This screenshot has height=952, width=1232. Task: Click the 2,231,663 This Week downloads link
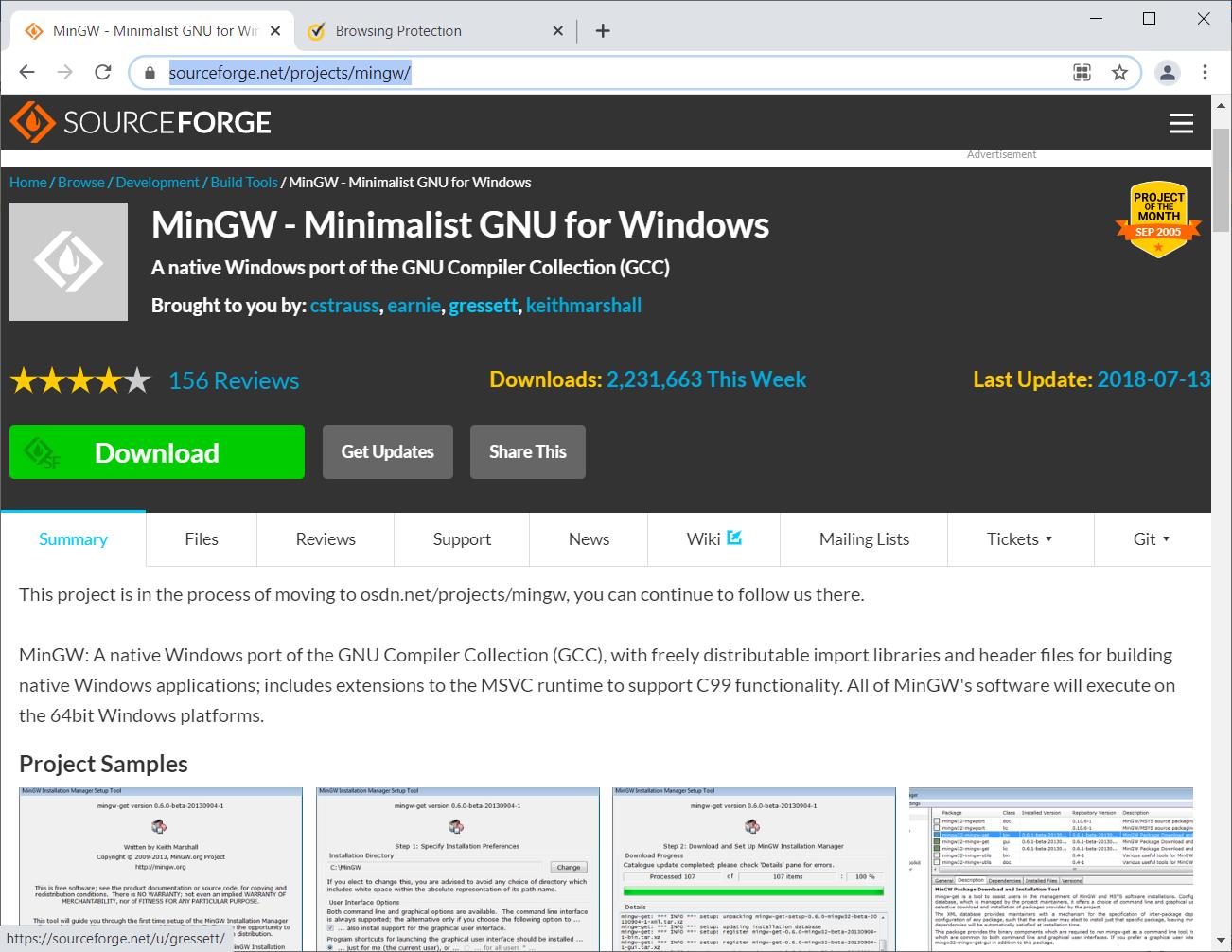pyautogui.click(x=706, y=379)
